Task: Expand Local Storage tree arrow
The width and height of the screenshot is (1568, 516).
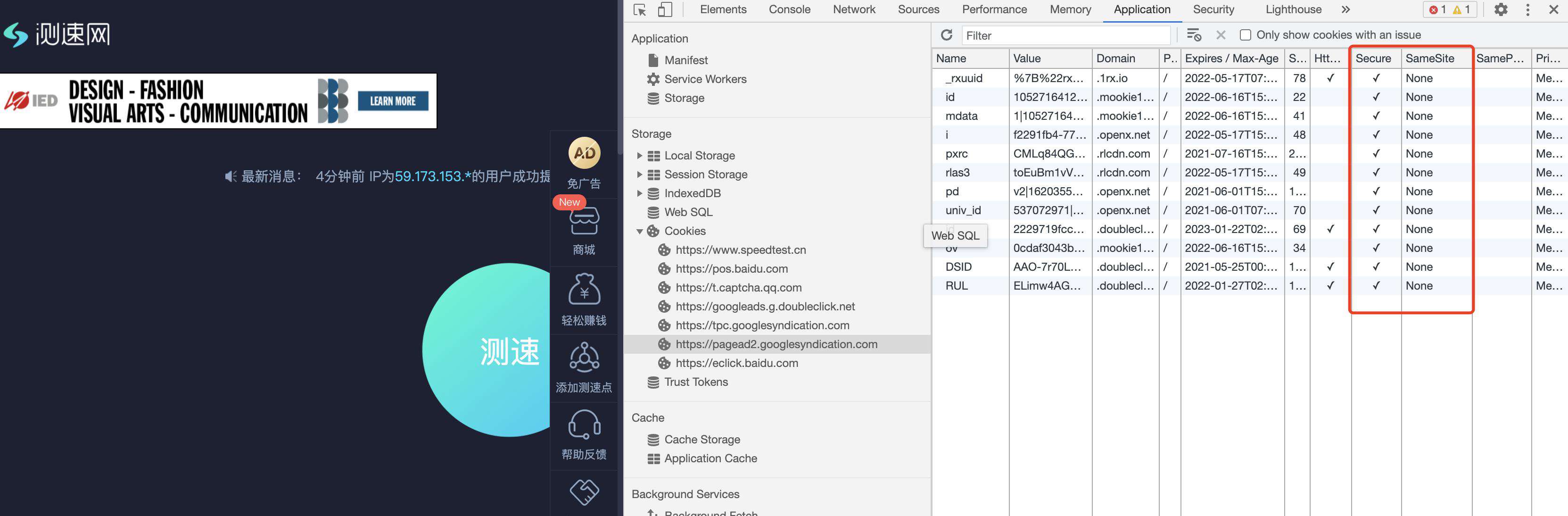Action: point(639,155)
